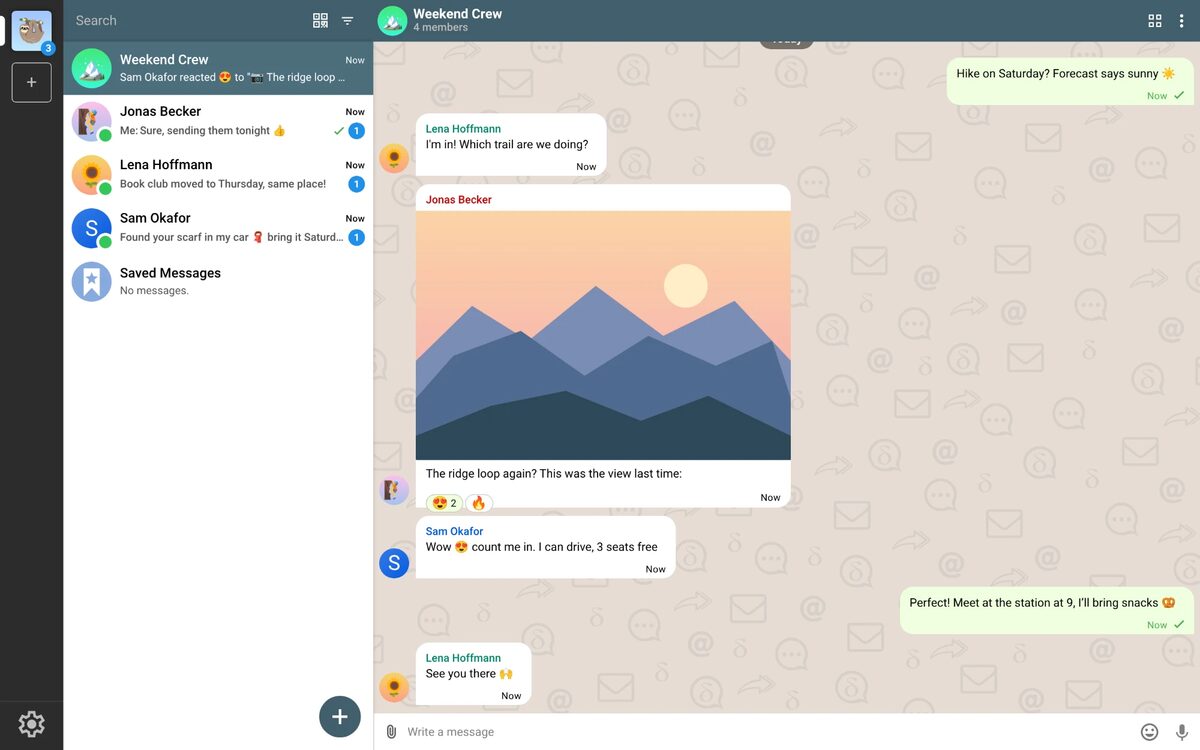Image resolution: width=1200 pixels, height=750 pixels.
Task: Focus the Write a message field
Action: coord(768,732)
